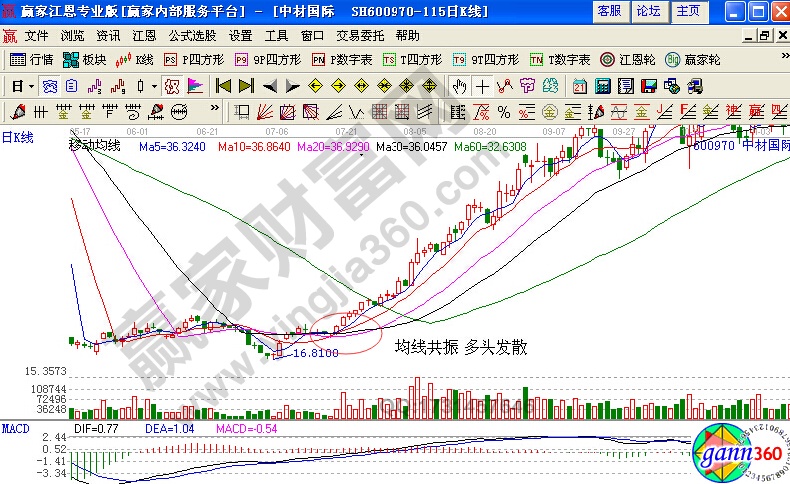The height and width of the screenshot is (484, 790).
Task: Open the 公式选股 menu
Action: 192,35
